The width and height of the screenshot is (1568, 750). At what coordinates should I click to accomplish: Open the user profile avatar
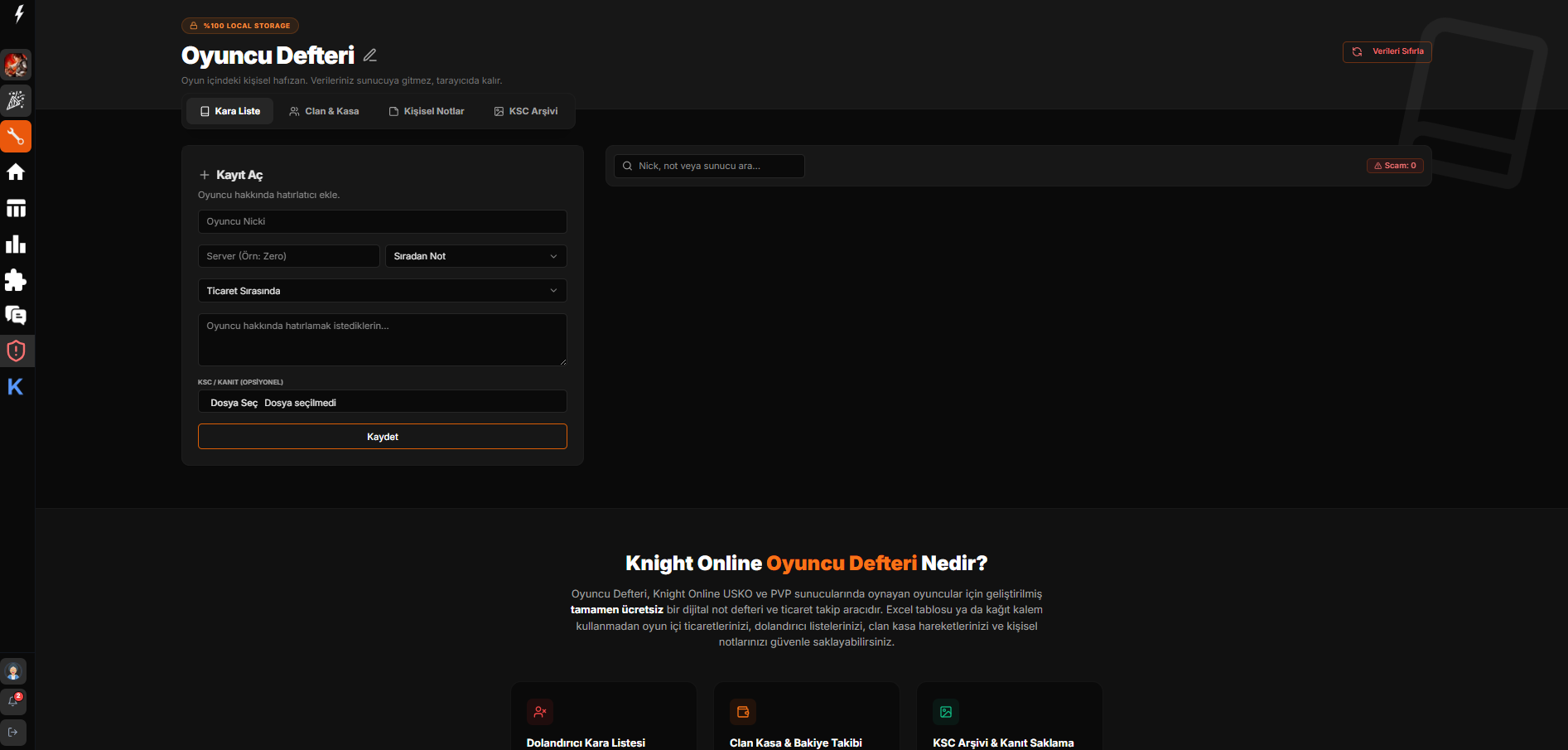tap(13, 671)
